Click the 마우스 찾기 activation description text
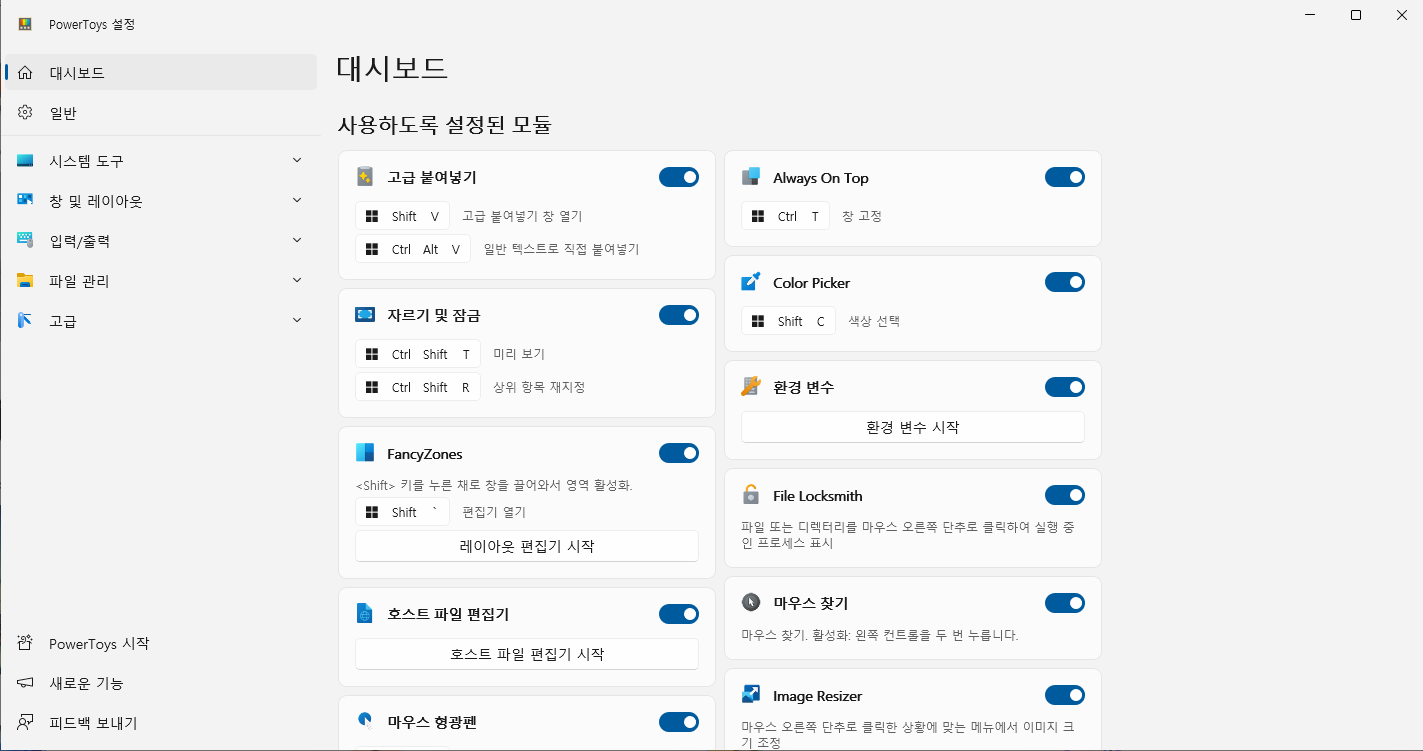 (880, 635)
